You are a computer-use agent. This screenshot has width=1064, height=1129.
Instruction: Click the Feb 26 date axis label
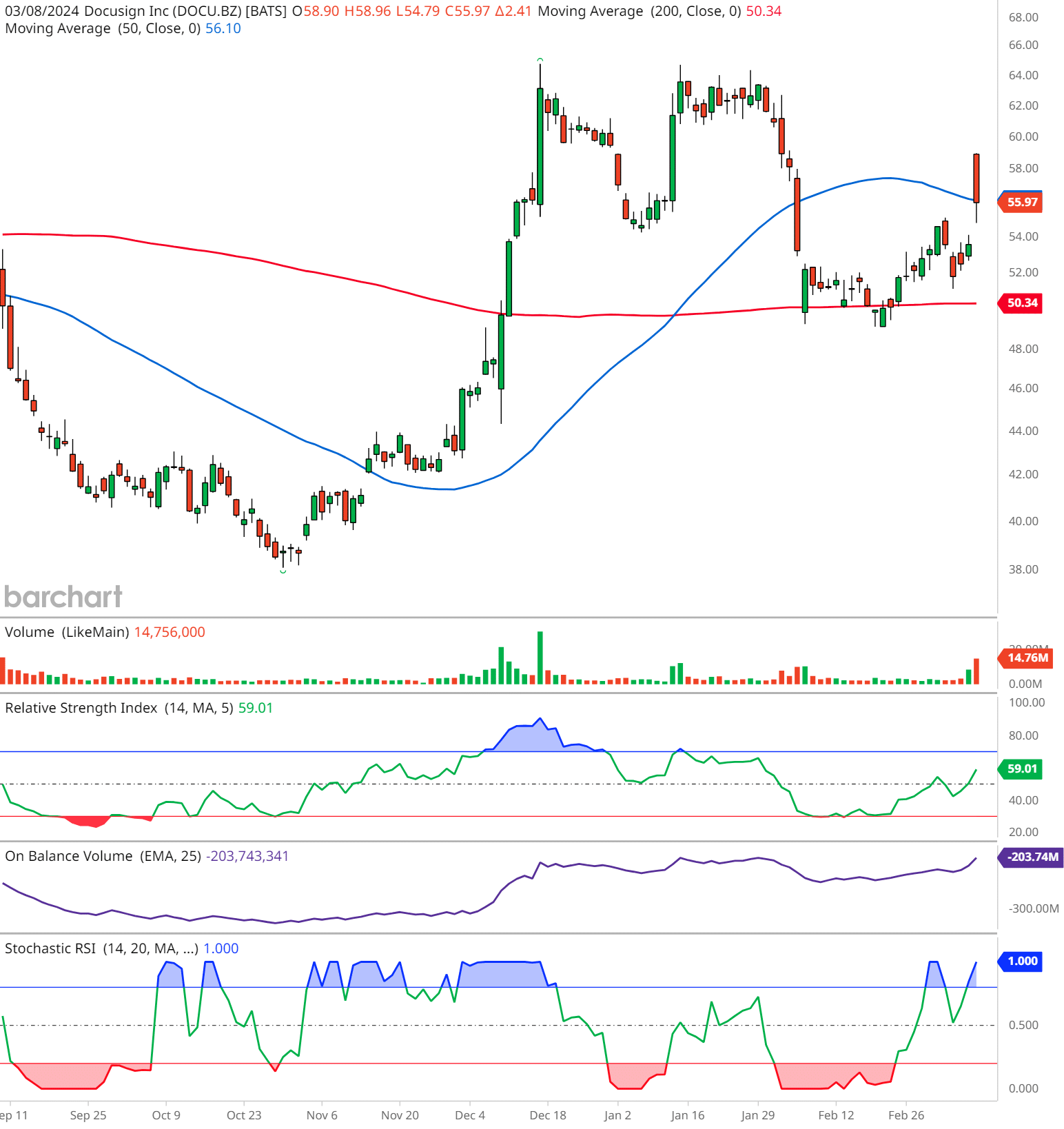point(906,1115)
